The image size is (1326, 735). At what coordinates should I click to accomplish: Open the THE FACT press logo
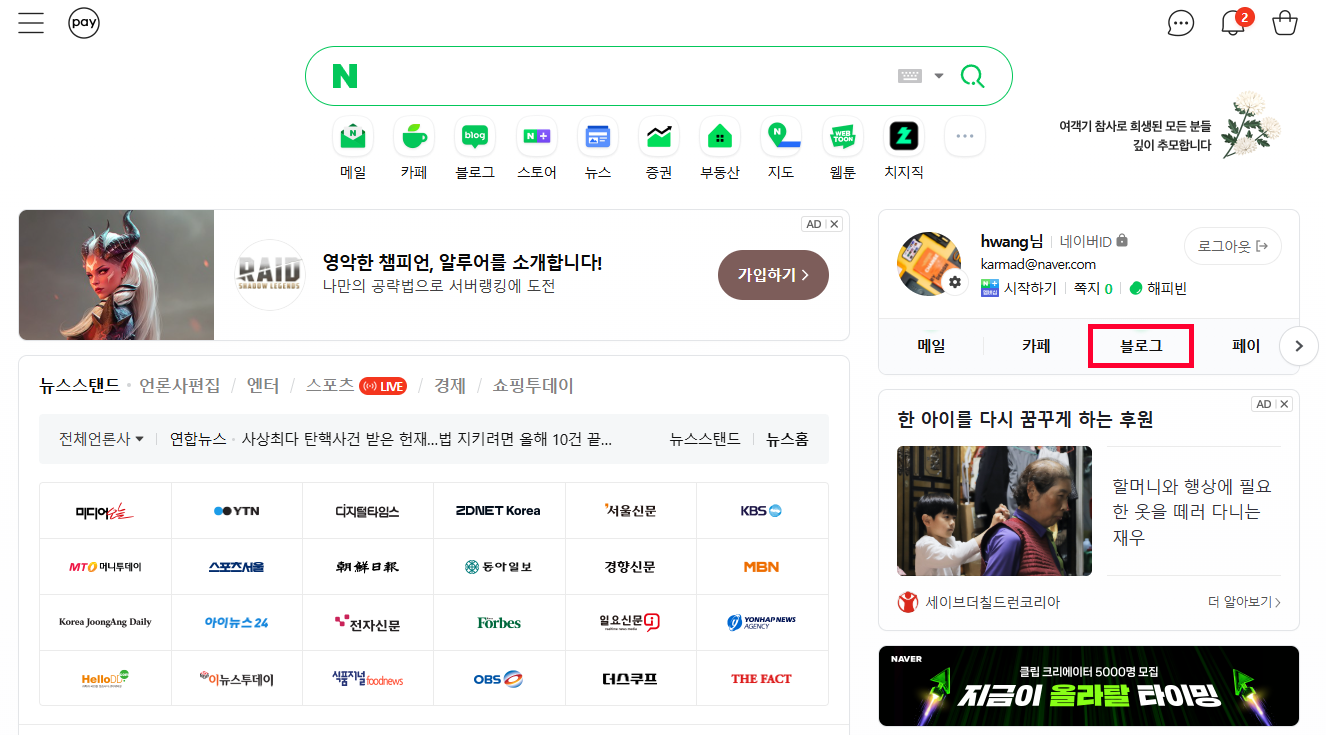pos(762,679)
